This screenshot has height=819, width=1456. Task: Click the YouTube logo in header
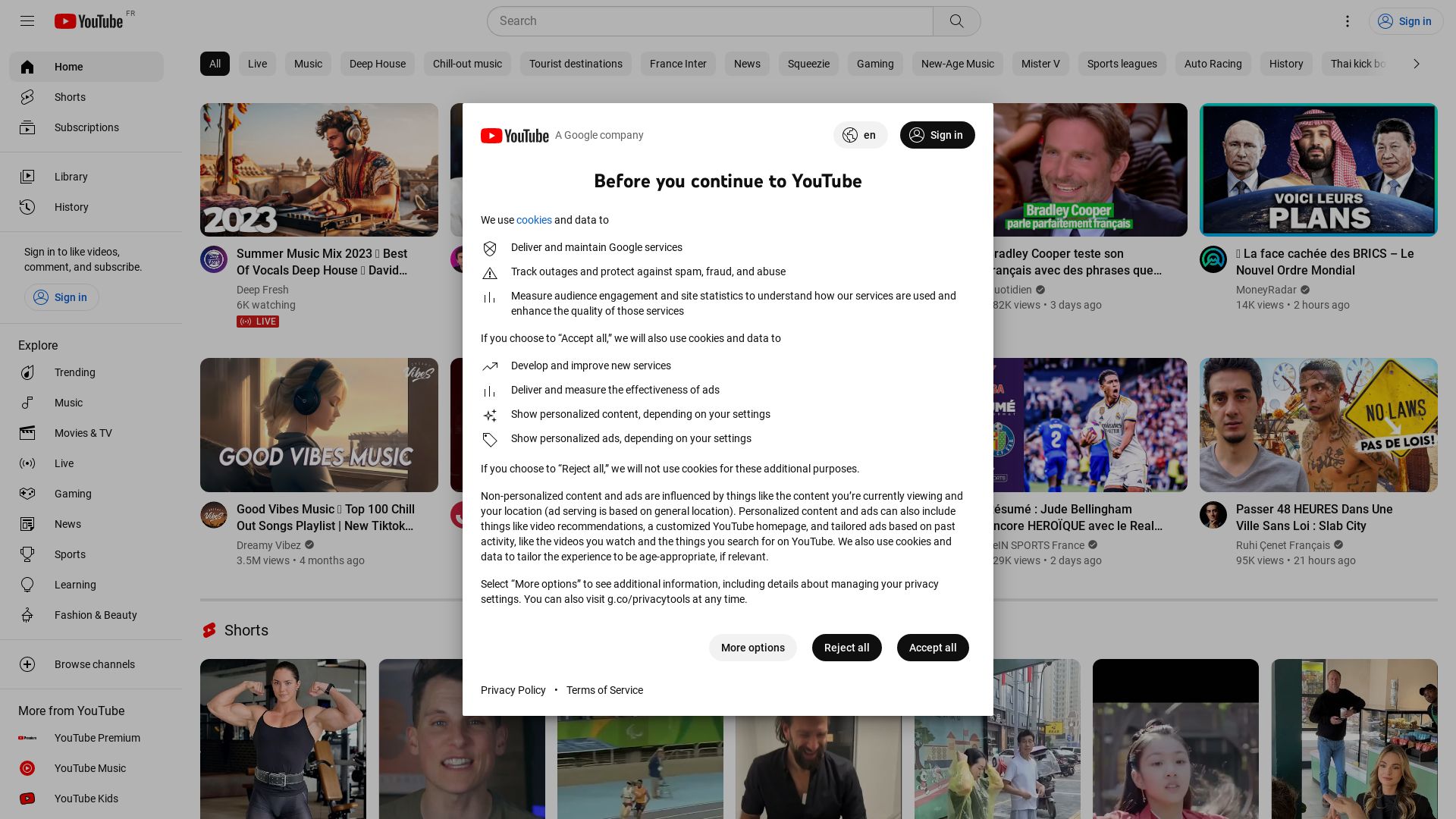point(89,21)
